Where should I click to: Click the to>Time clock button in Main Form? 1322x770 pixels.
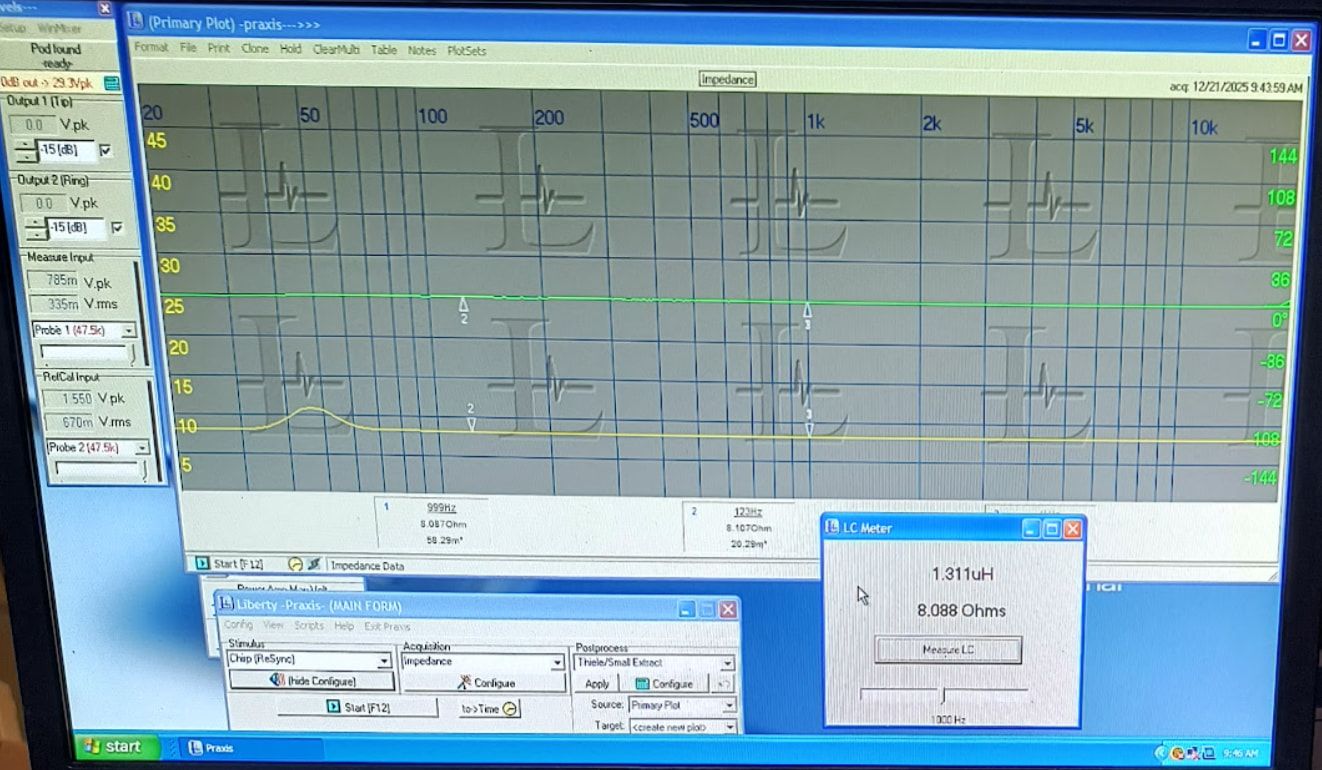(x=489, y=708)
